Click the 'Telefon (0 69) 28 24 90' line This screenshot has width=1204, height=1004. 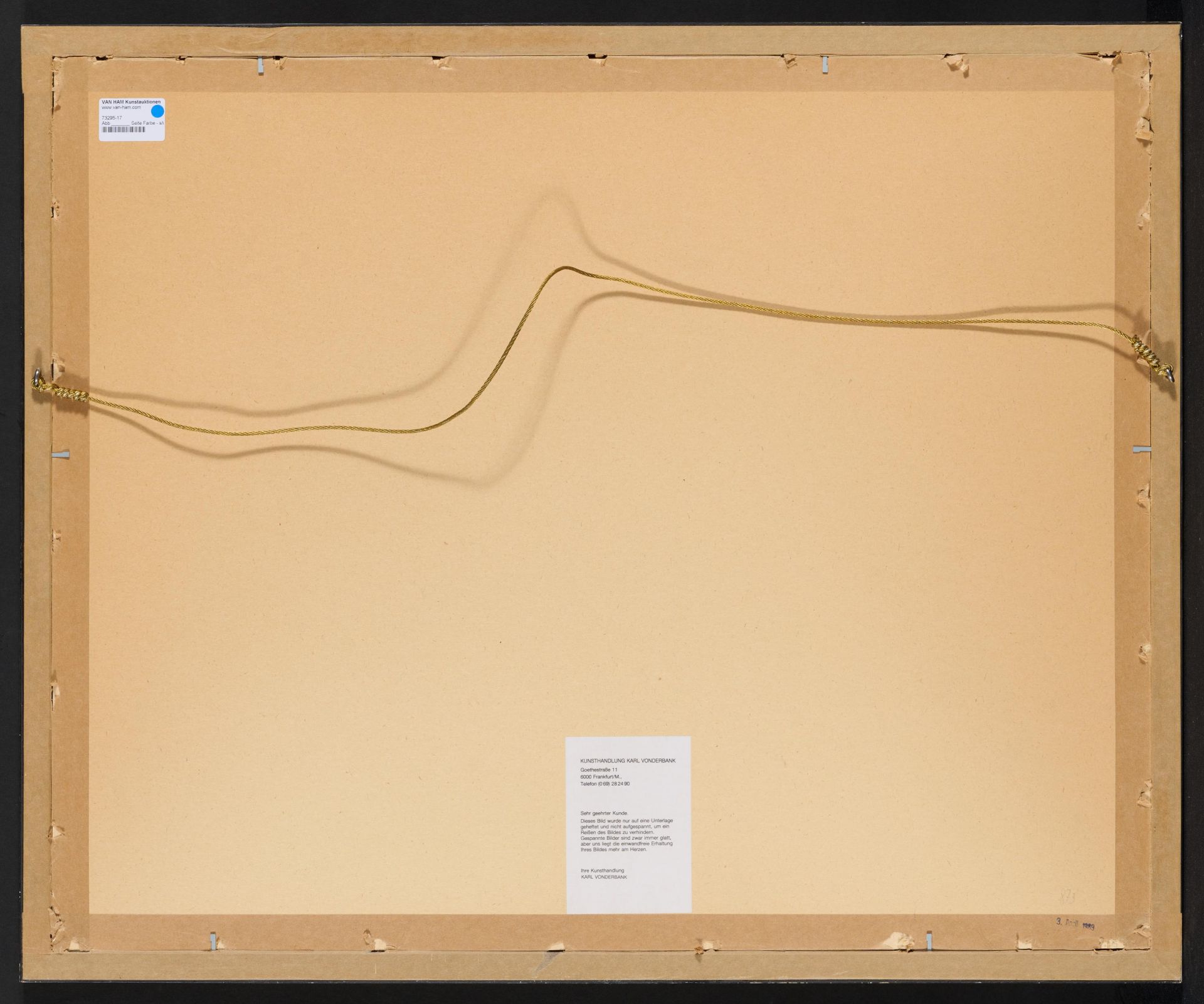tap(605, 784)
